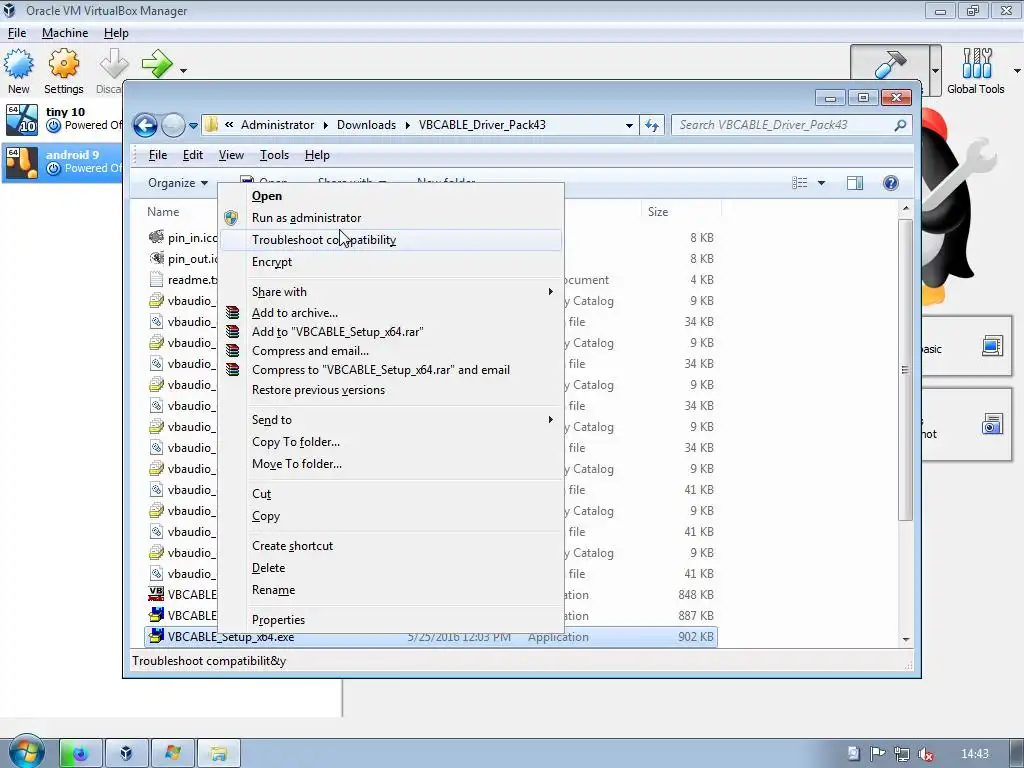This screenshot has width=1024, height=768.
Task: Choose Move To folder... option
Action: click(x=391, y=464)
